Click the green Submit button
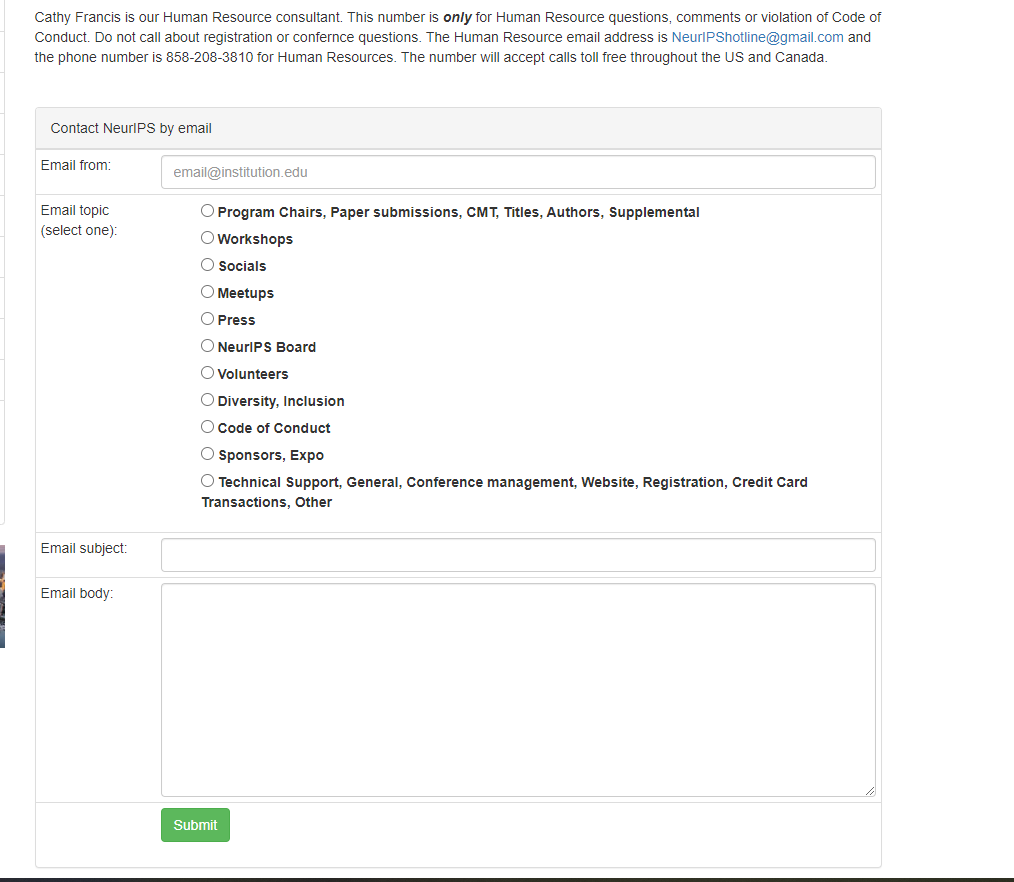This screenshot has width=1014, height=882. click(195, 825)
